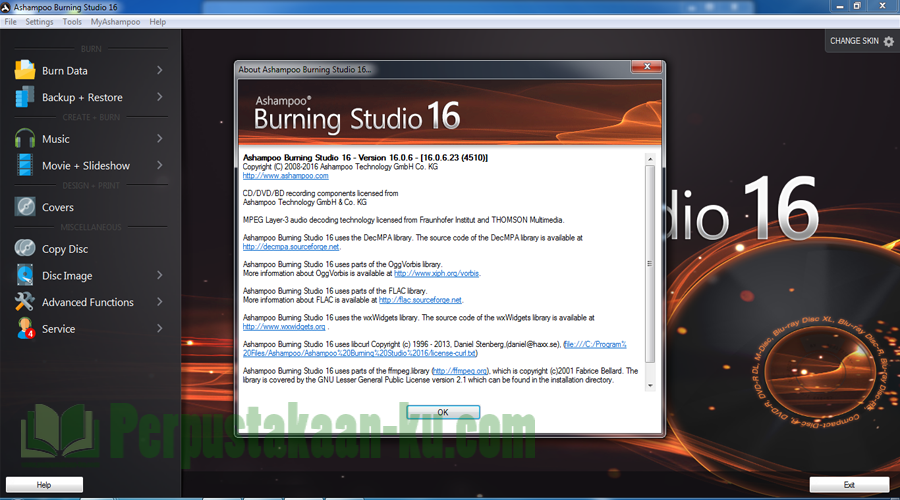Click the Change Skin gear icon
The height and width of the screenshot is (500, 900).
[889, 41]
